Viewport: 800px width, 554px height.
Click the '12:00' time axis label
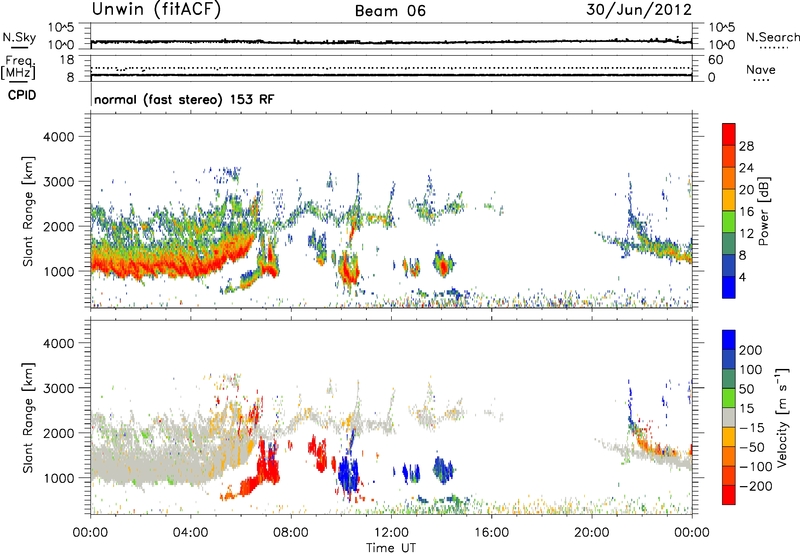pos(391,533)
